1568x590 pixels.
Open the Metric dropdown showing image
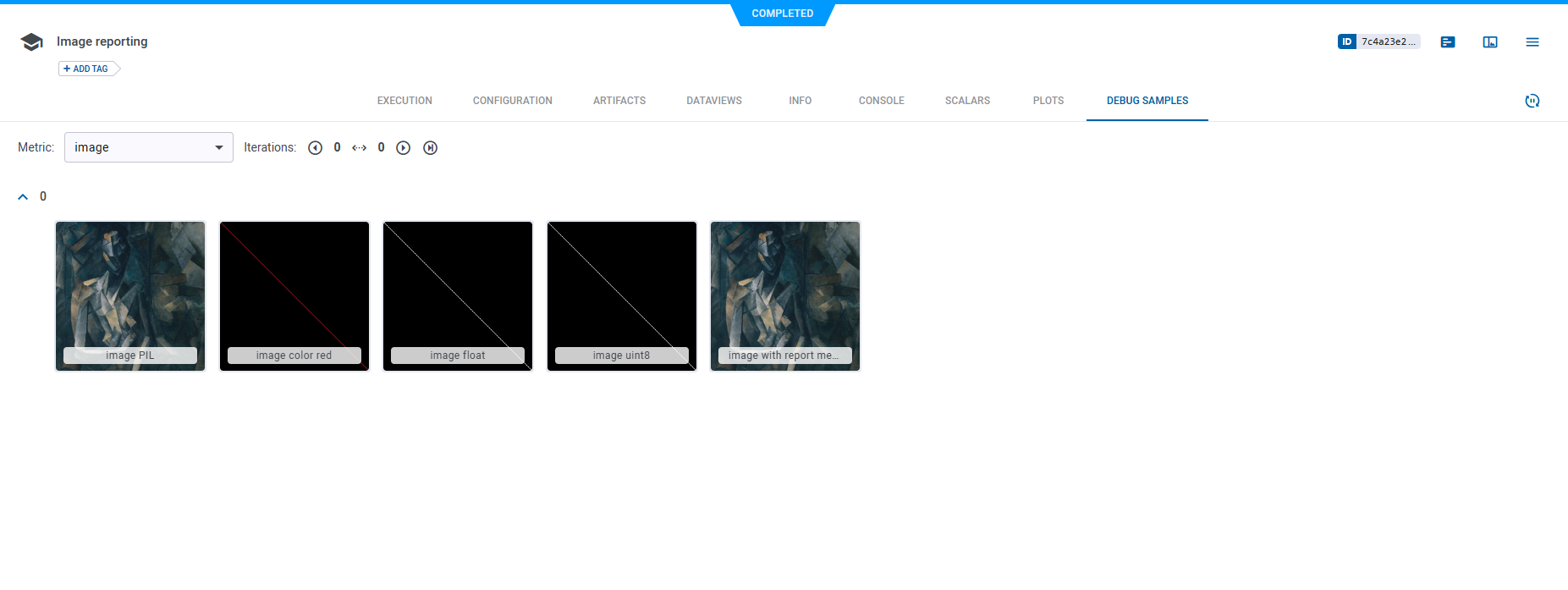tap(140, 147)
